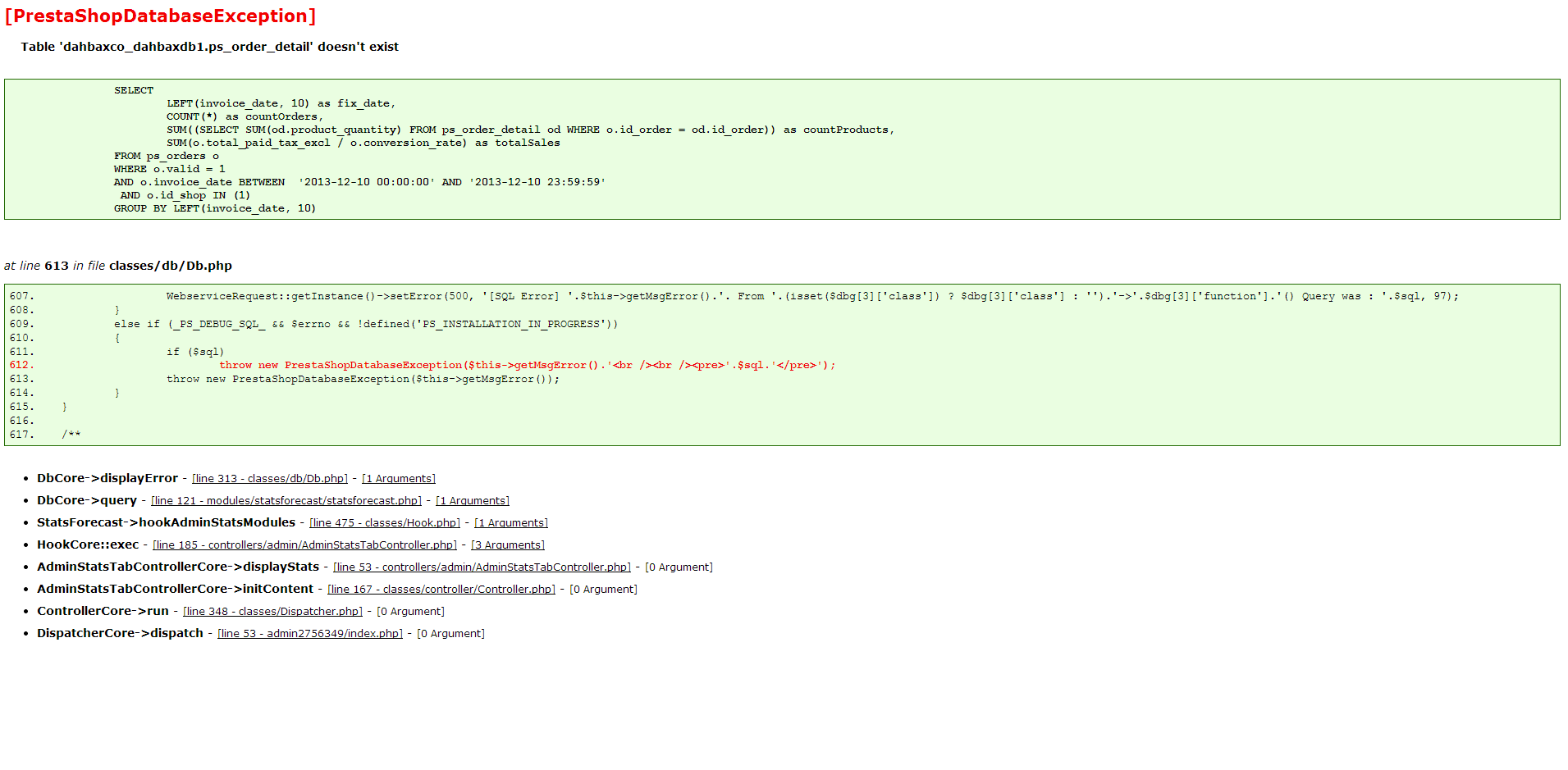Open link 'line 475 - classes/Hook.php'

(385, 523)
